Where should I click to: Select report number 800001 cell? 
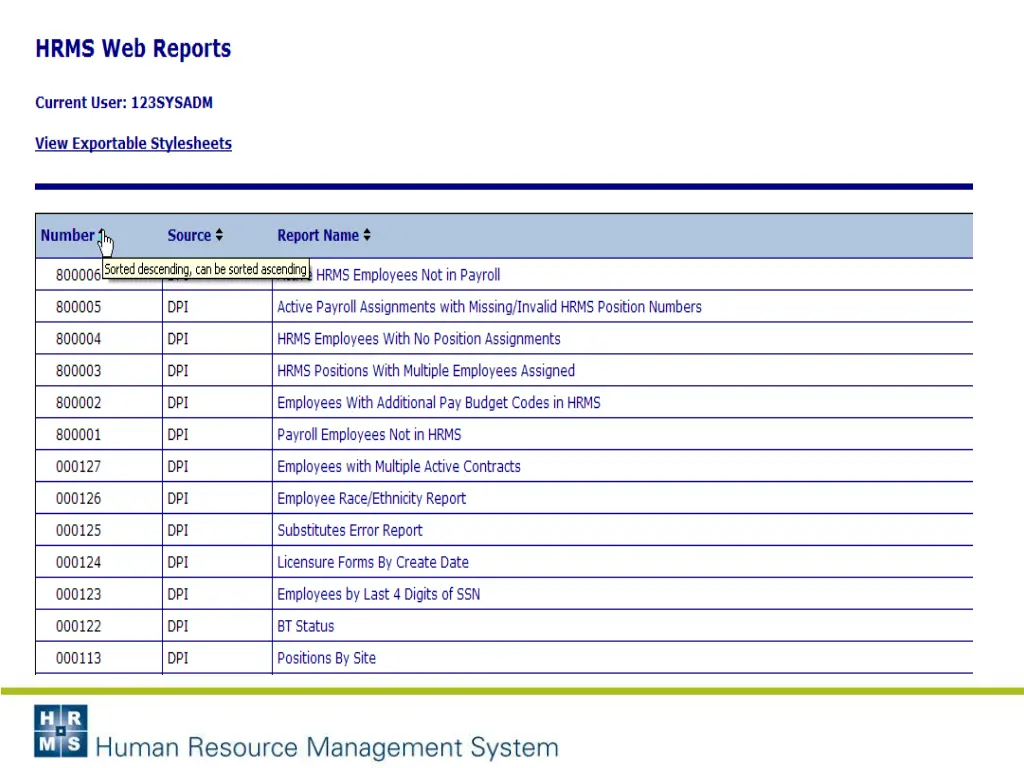click(78, 435)
